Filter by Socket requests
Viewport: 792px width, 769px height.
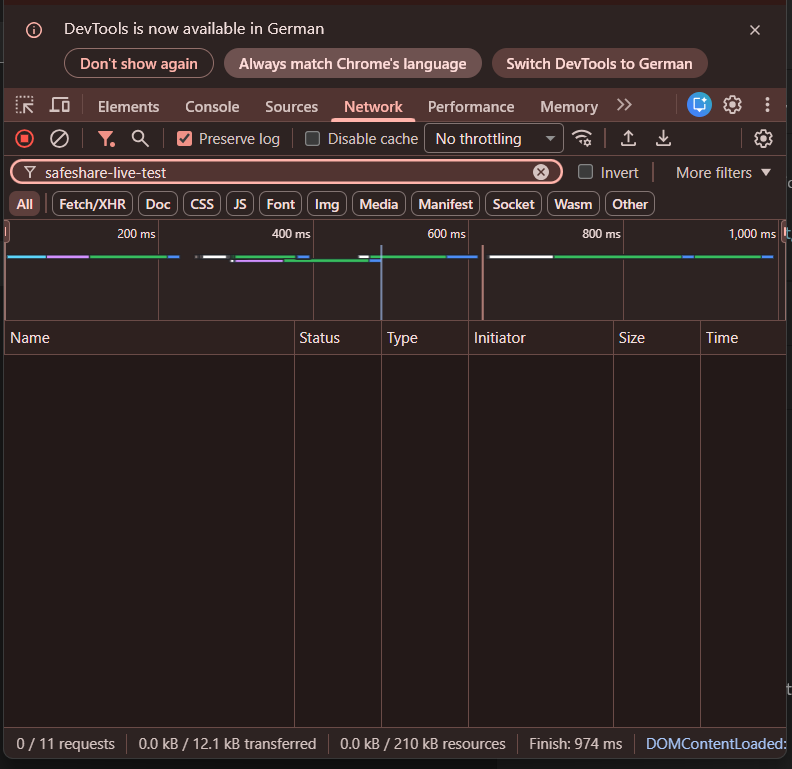pos(513,204)
